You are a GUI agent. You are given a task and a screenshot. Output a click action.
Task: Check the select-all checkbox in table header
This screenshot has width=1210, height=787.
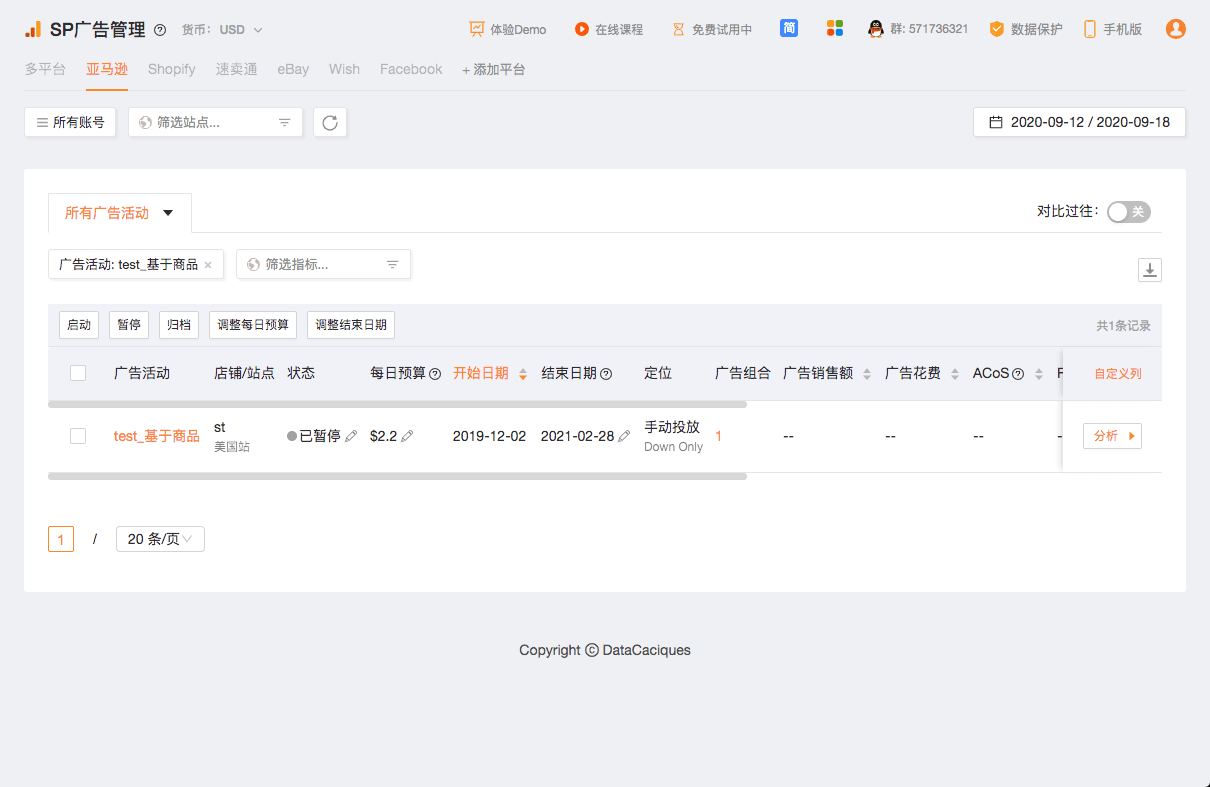78,373
